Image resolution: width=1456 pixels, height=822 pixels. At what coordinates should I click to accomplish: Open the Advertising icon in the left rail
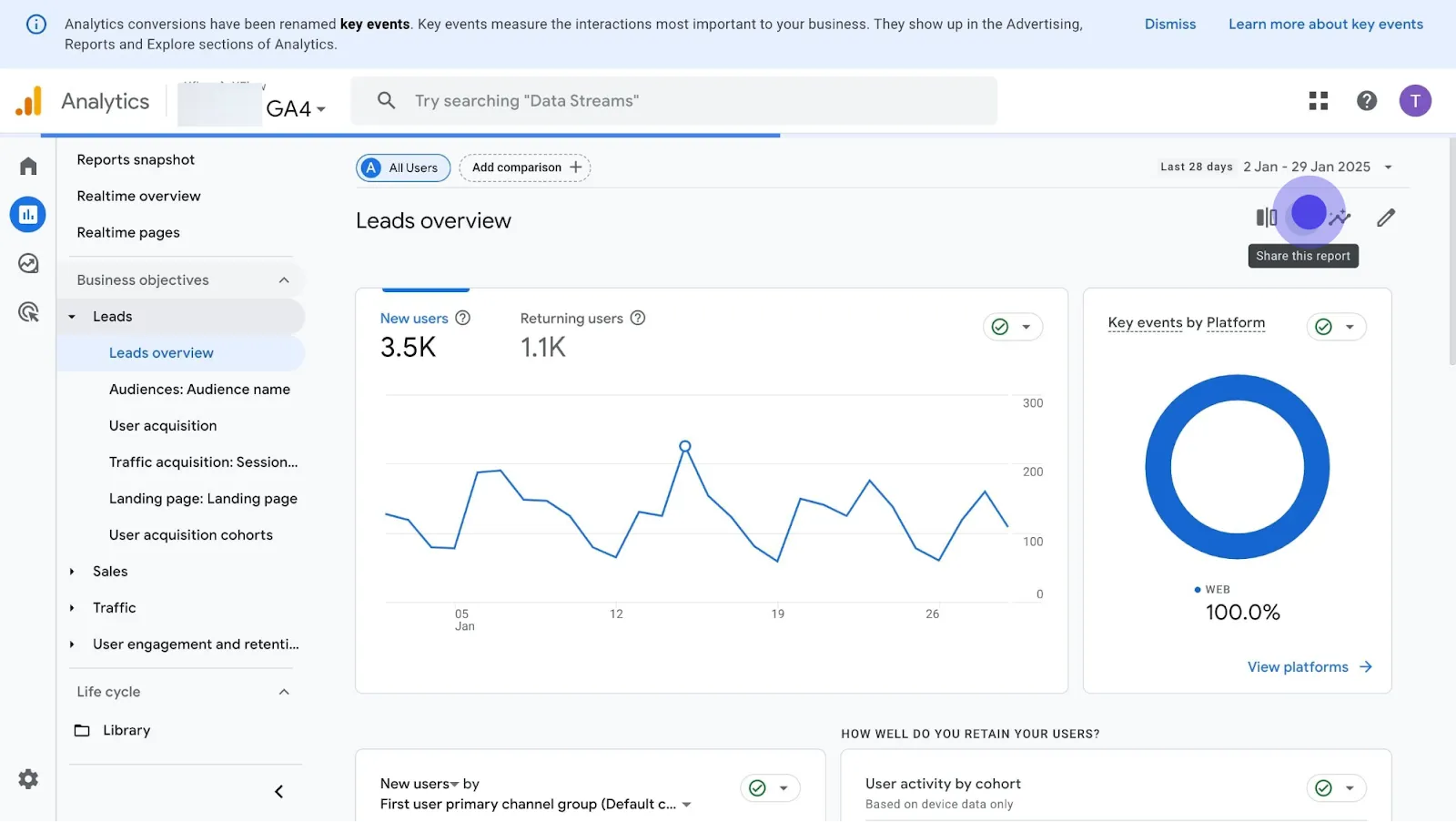pos(28,313)
